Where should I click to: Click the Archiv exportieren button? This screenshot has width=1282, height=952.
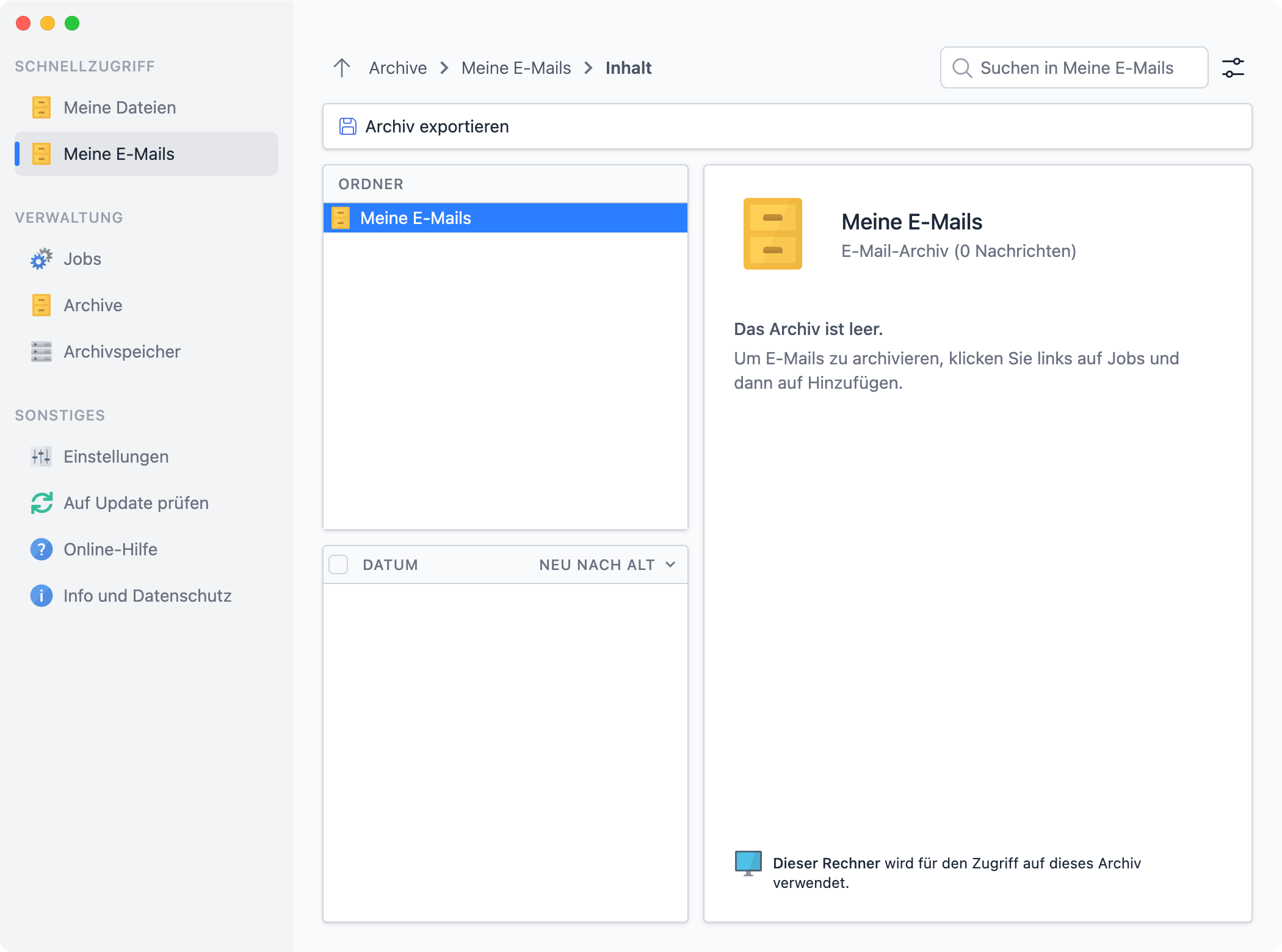pyautogui.click(x=436, y=126)
